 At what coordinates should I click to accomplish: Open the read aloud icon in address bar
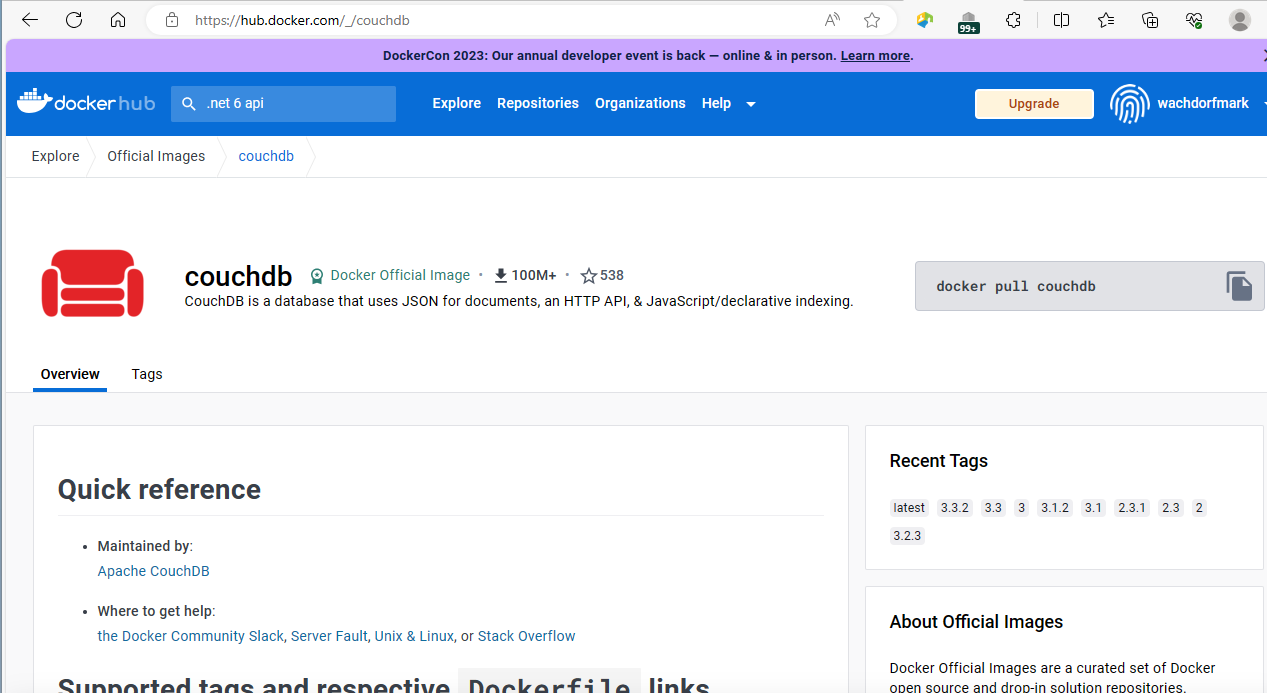(832, 20)
